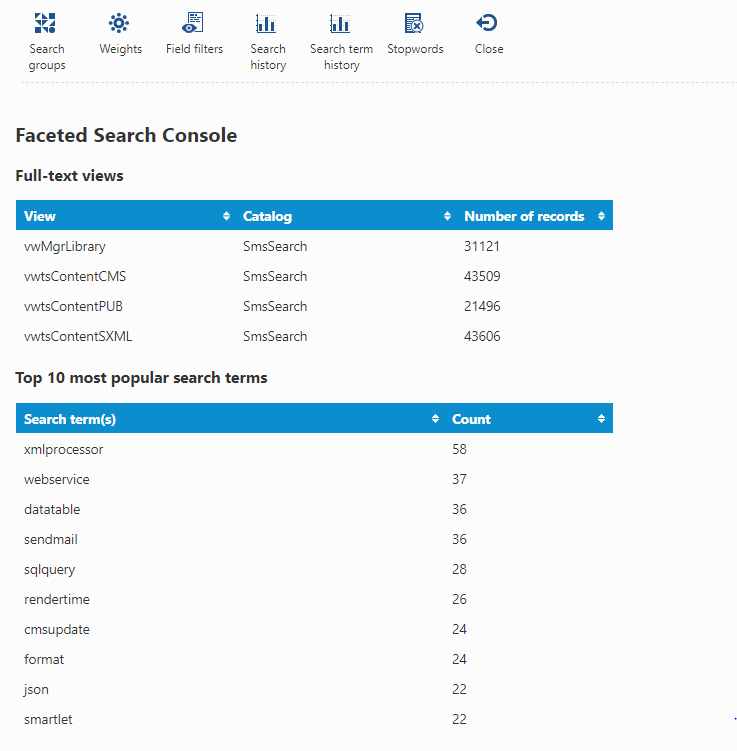Select the vwMgrLibrary view row
The height and width of the screenshot is (751, 737).
point(314,246)
